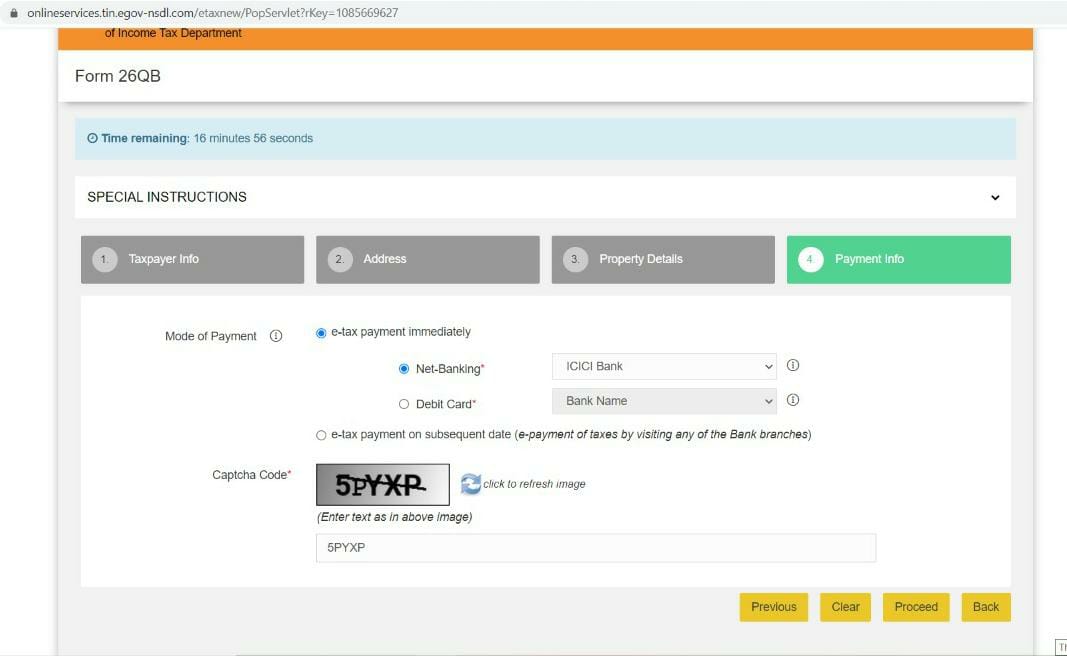The height and width of the screenshot is (656, 1067).
Task: Click the clock icon beside Time remaining
Action: click(x=93, y=138)
